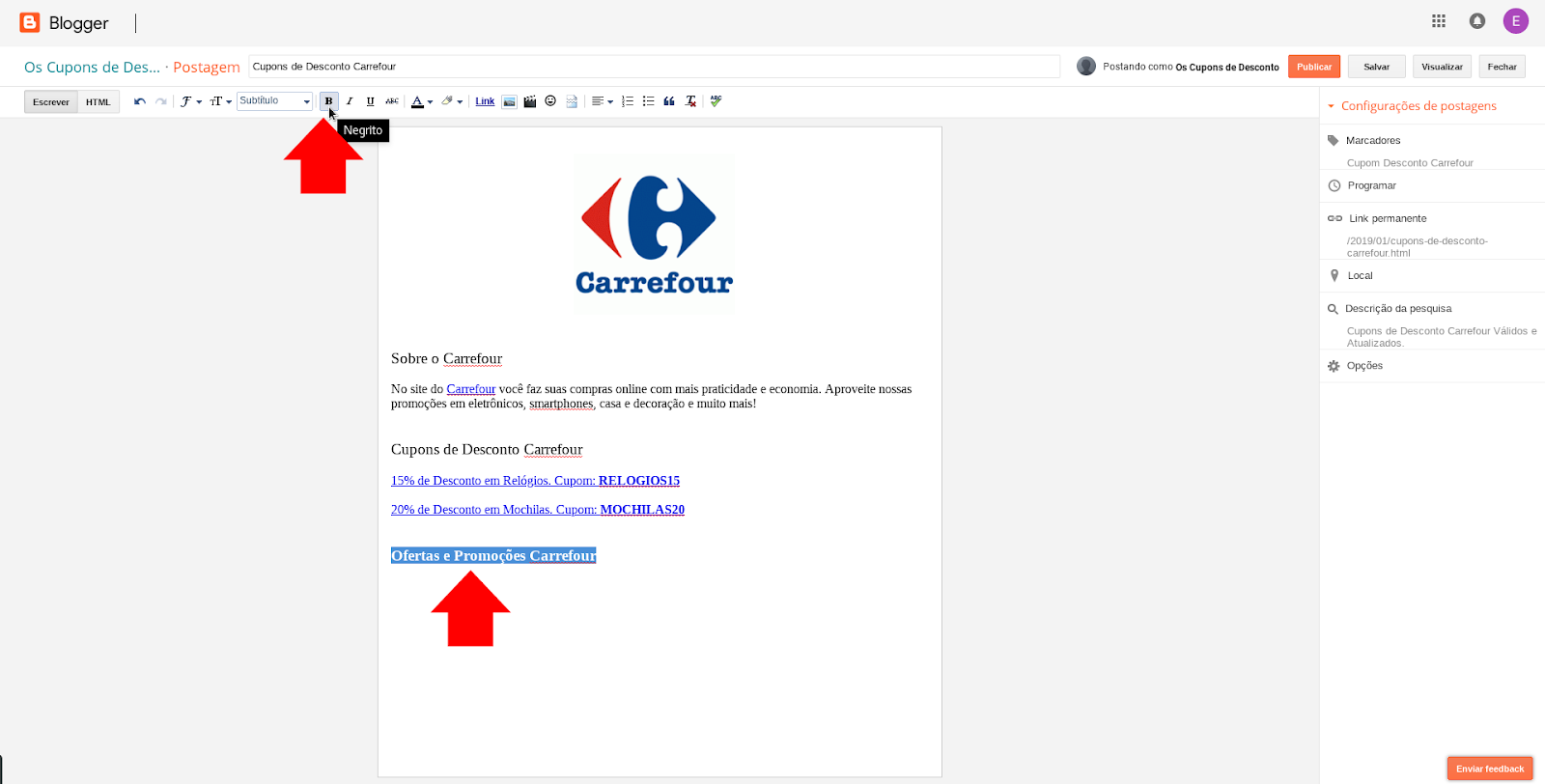Open the Opções setting
The height and width of the screenshot is (784, 1545).
(x=1364, y=366)
